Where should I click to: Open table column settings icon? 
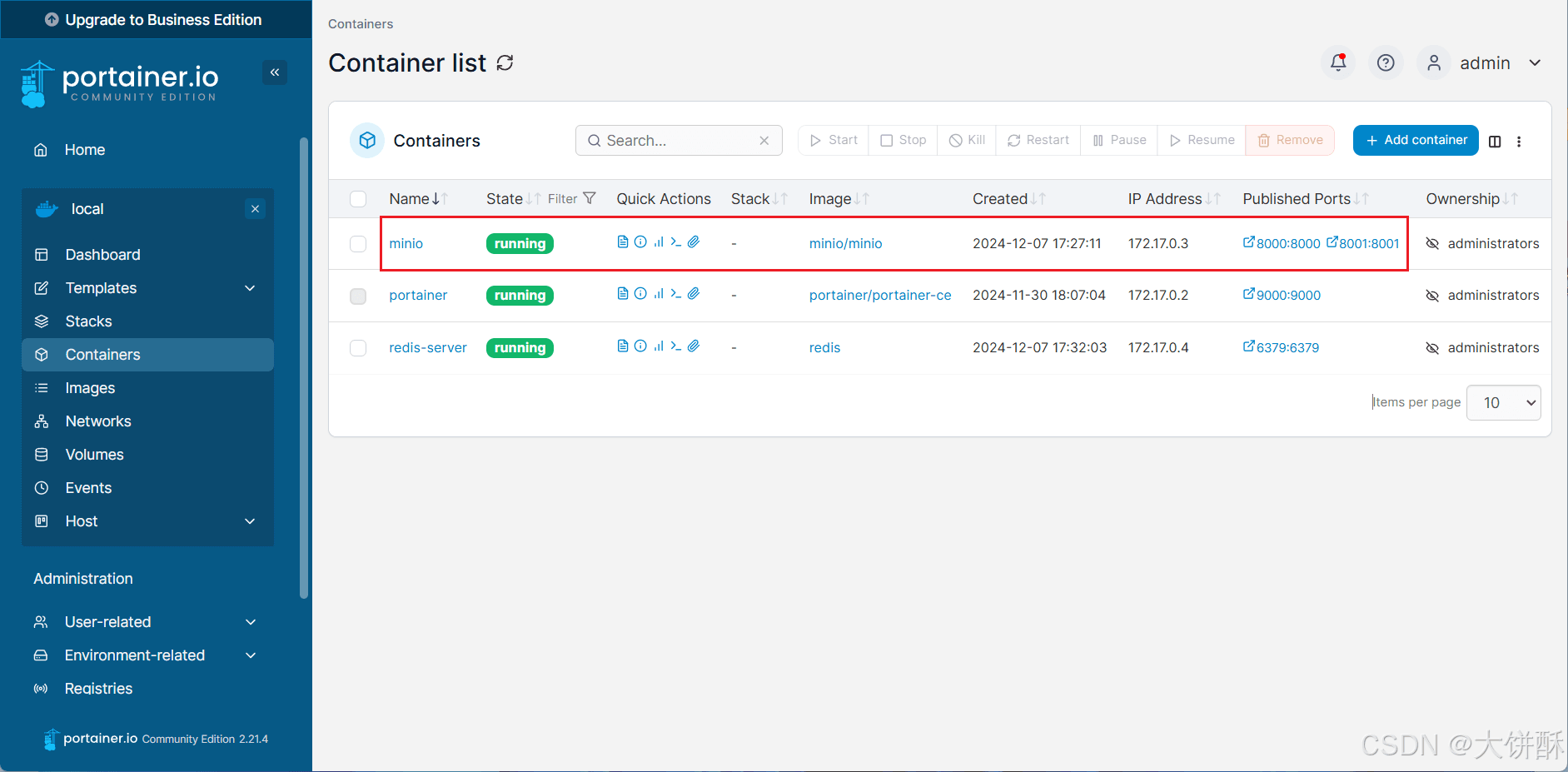[x=1495, y=142]
